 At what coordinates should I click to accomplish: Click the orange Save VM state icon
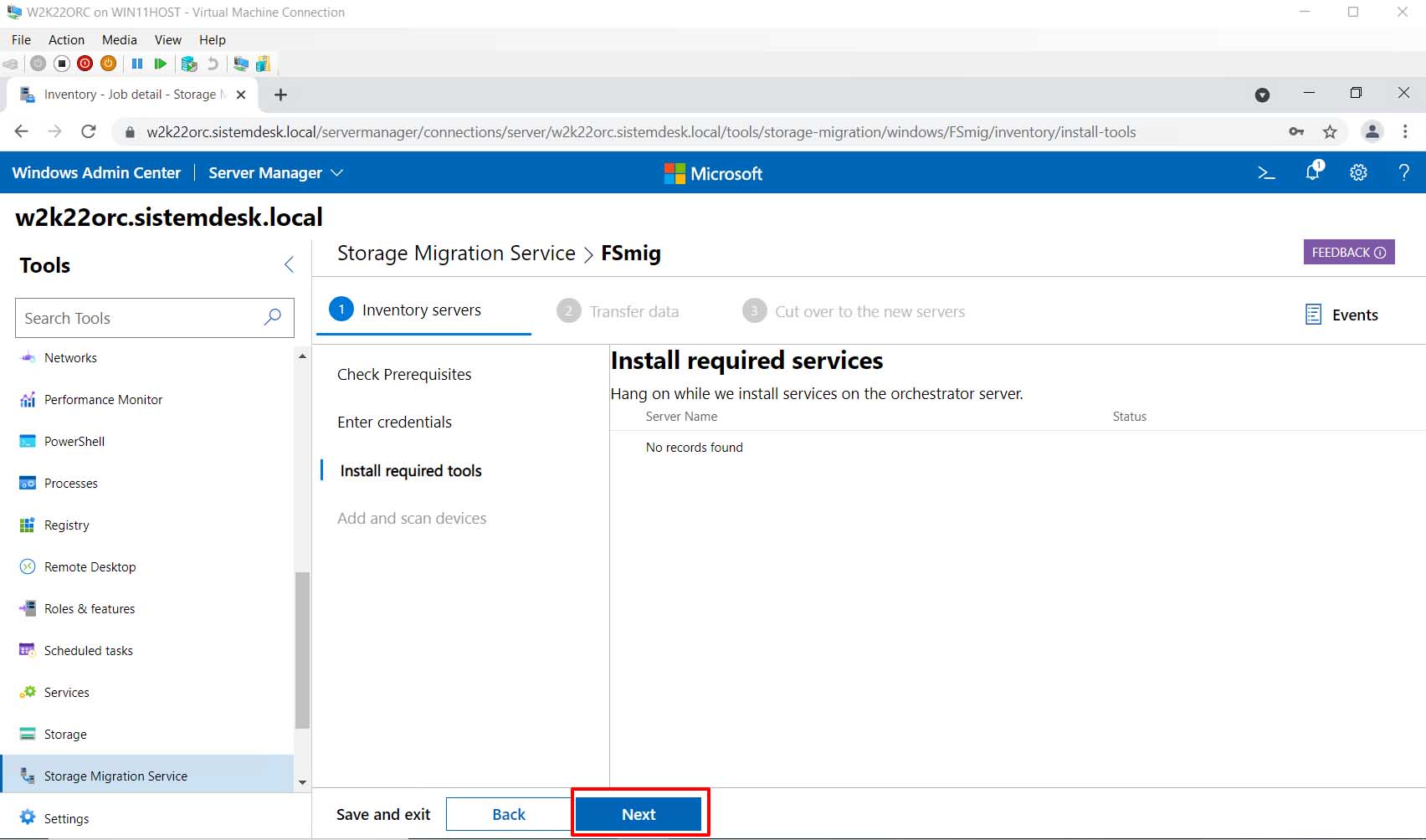click(x=108, y=64)
